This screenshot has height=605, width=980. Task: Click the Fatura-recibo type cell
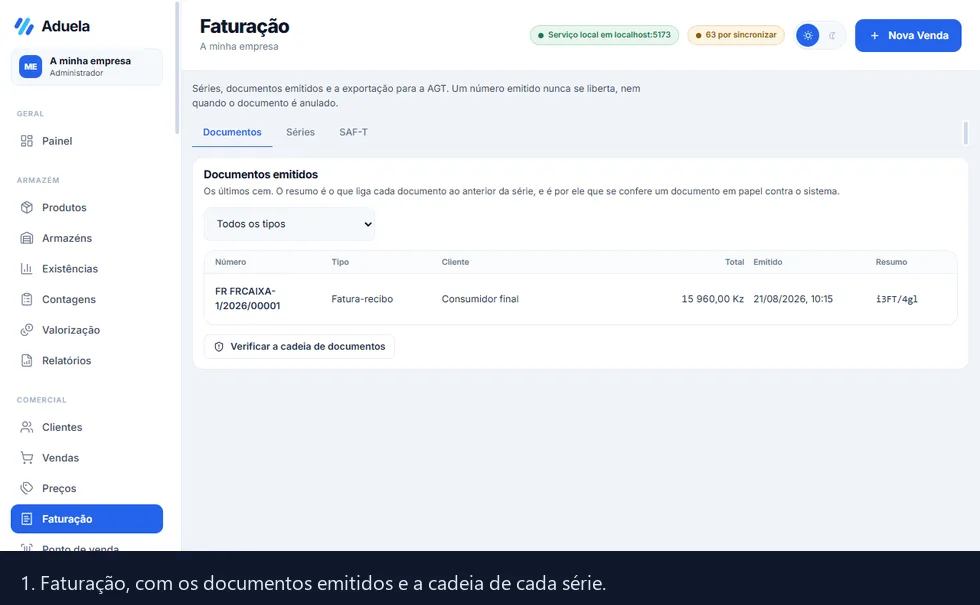click(x=362, y=299)
